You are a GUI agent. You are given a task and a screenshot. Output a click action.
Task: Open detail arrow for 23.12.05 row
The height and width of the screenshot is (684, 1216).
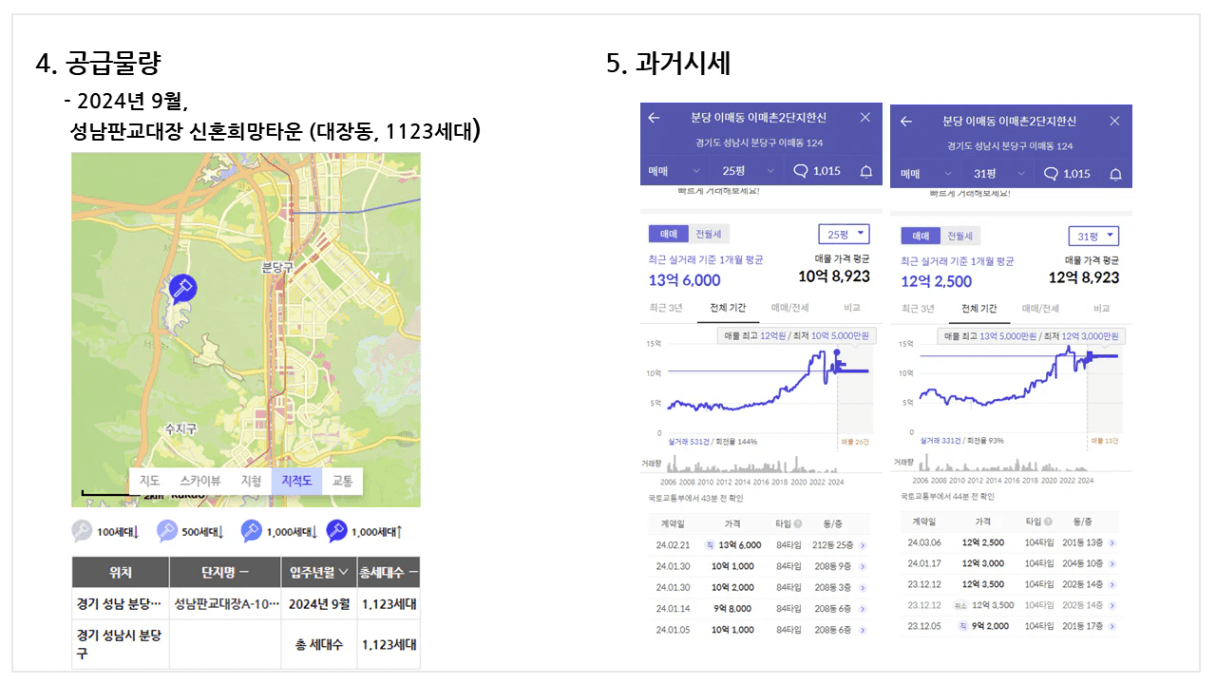[x=1112, y=626]
